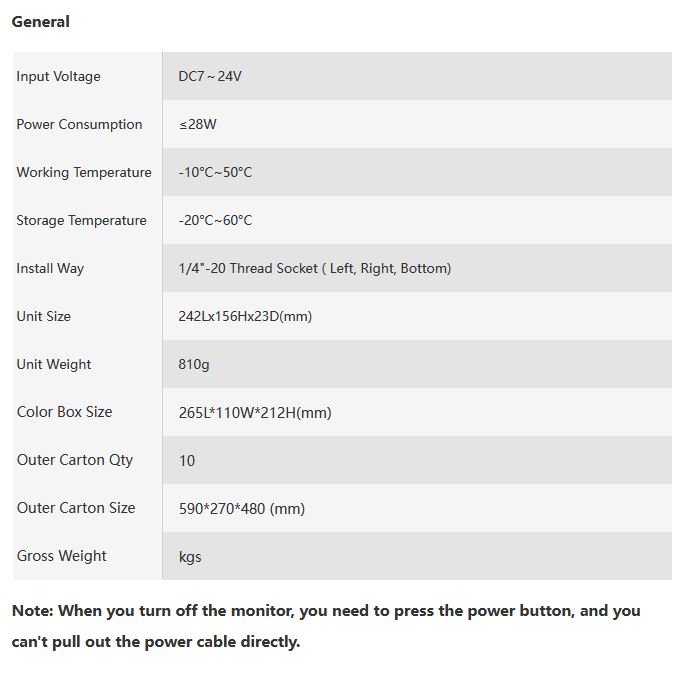691x676 pixels.
Task: Click the Color Box Size value 265L*110W*212H(mm)
Action: [255, 412]
